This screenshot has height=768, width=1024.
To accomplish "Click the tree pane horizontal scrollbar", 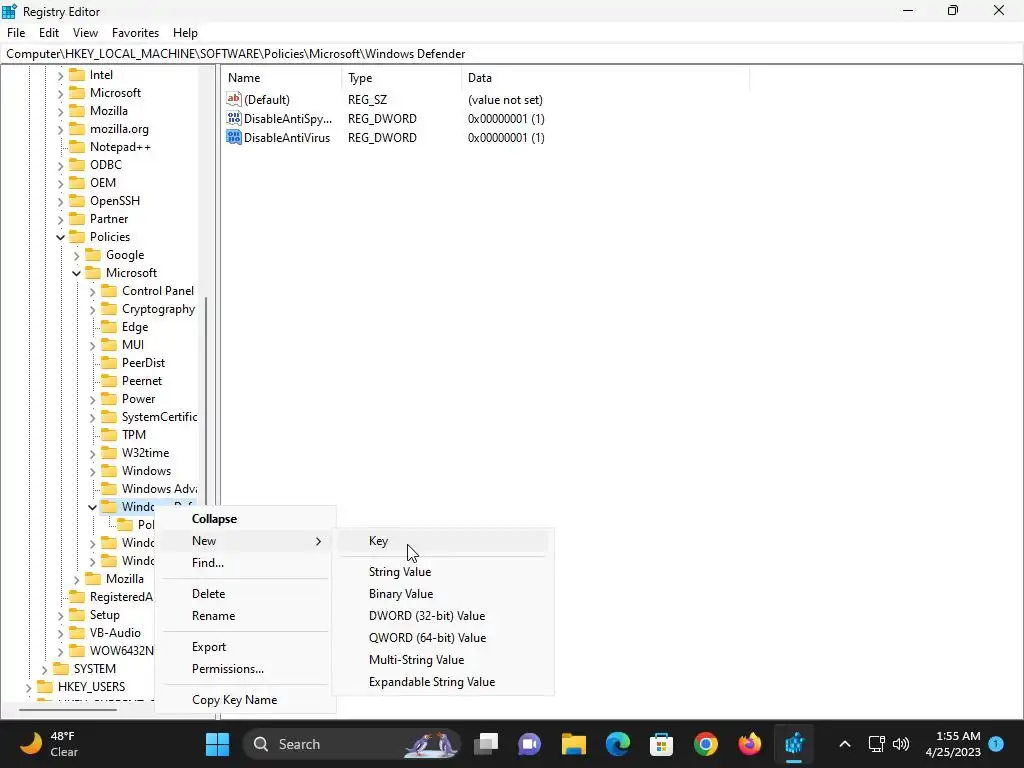I will (68, 709).
